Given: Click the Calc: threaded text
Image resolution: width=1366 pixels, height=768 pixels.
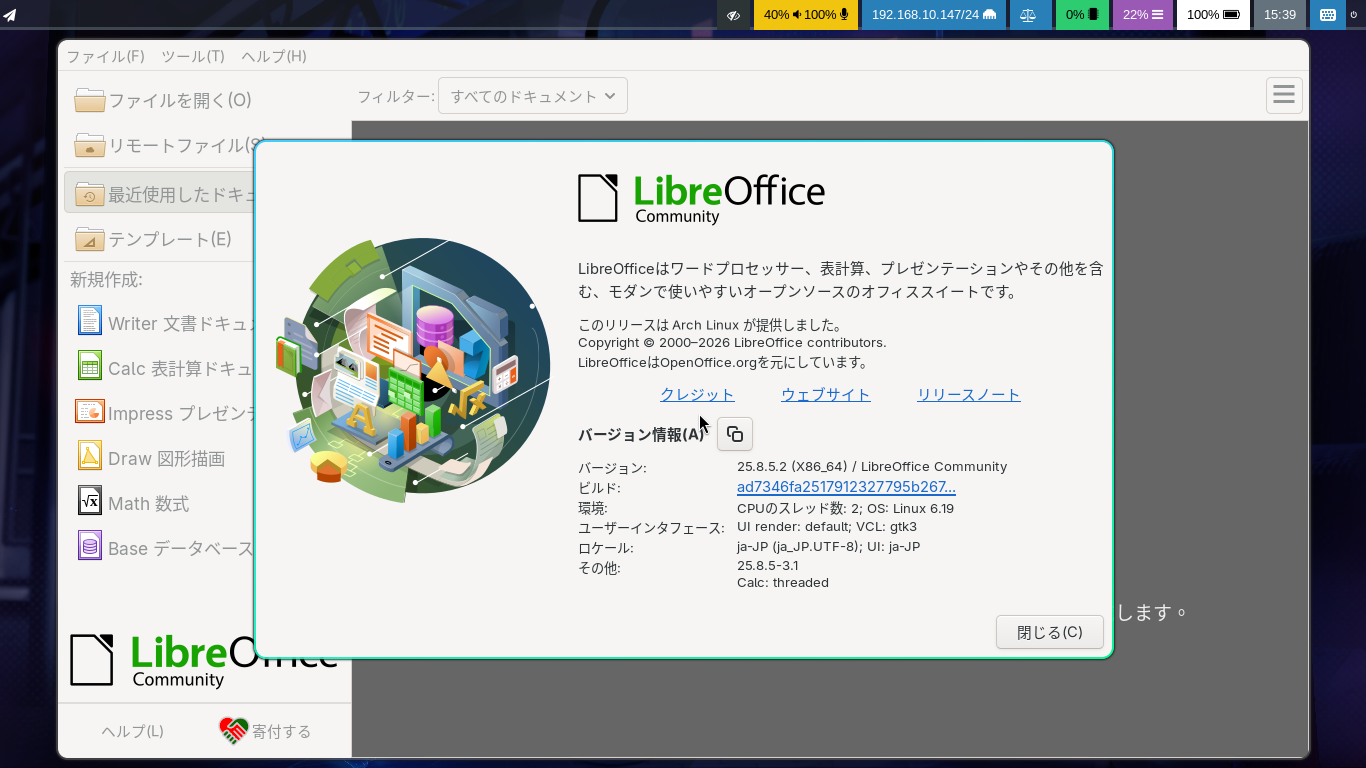Looking at the screenshot, I should click(x=783, y=582).
